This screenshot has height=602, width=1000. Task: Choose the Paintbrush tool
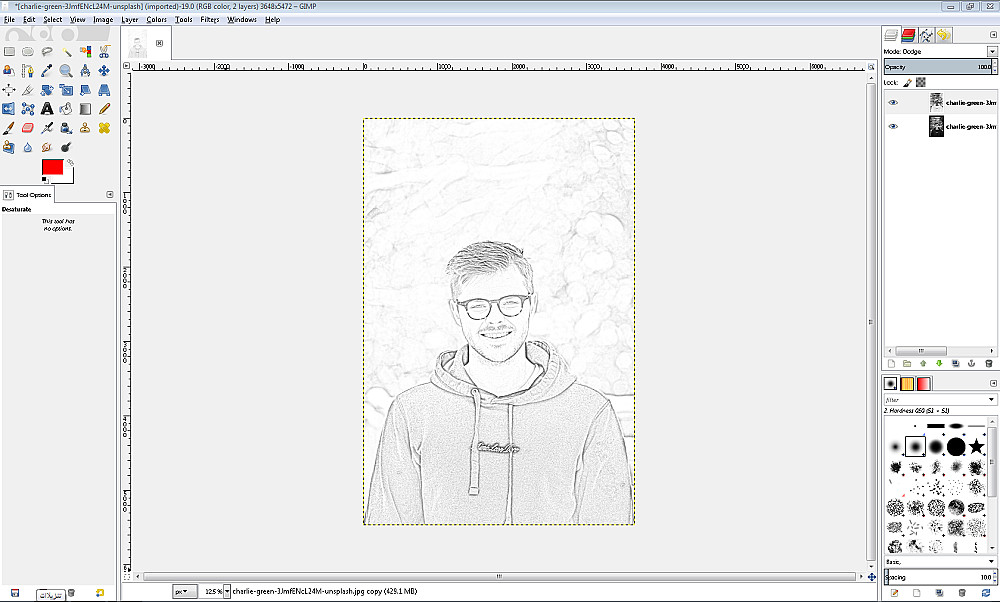[9, 128]
